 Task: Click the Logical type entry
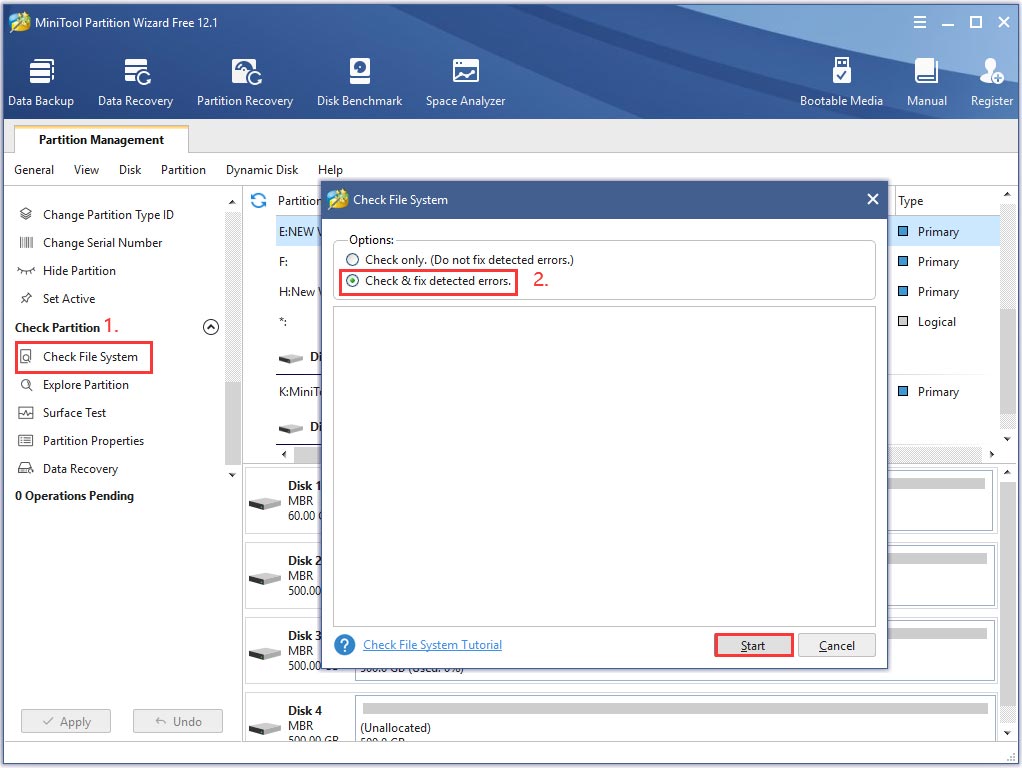(936, 321)
